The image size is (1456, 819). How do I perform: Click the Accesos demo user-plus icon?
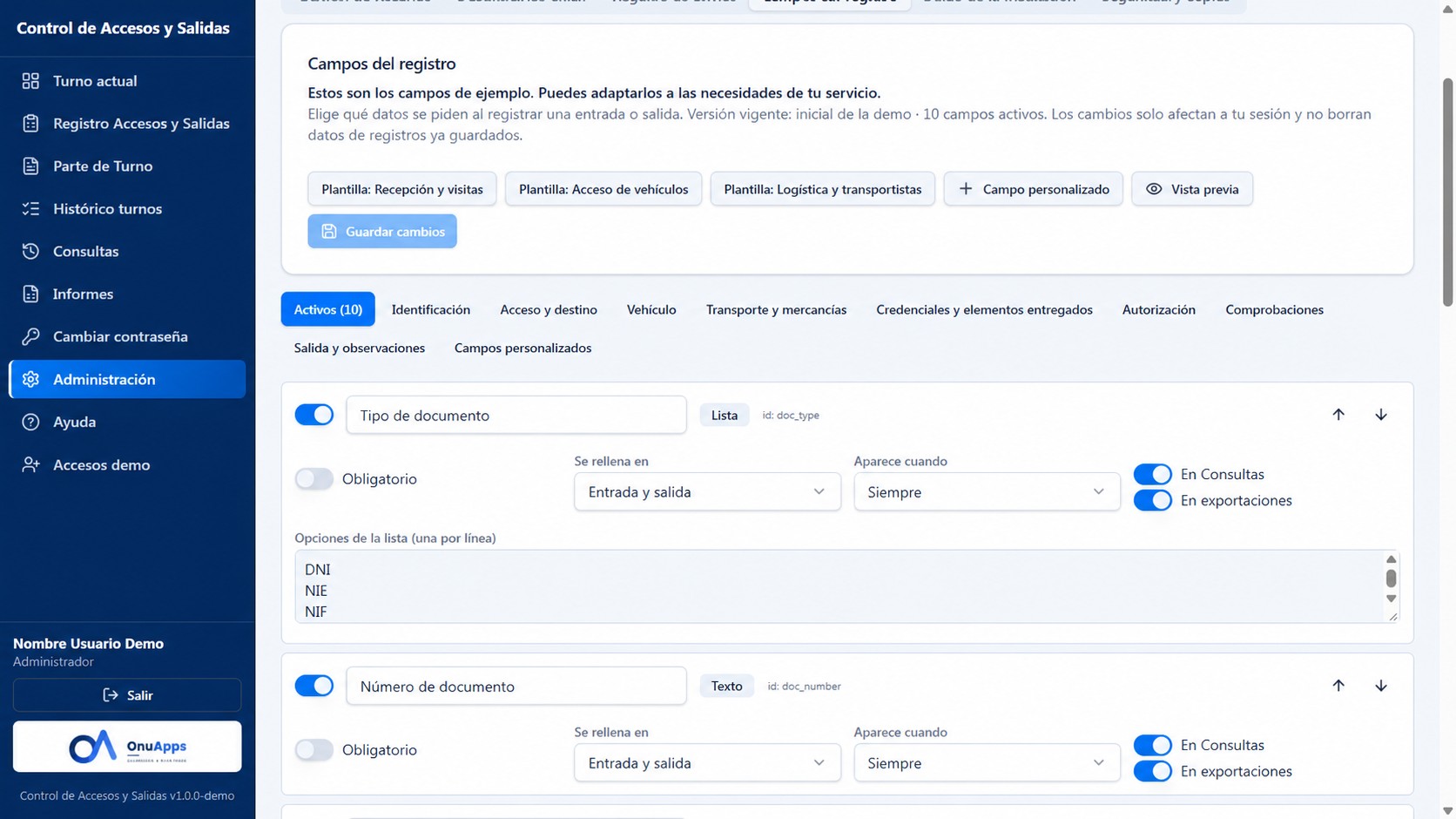[x=30, y=465]
